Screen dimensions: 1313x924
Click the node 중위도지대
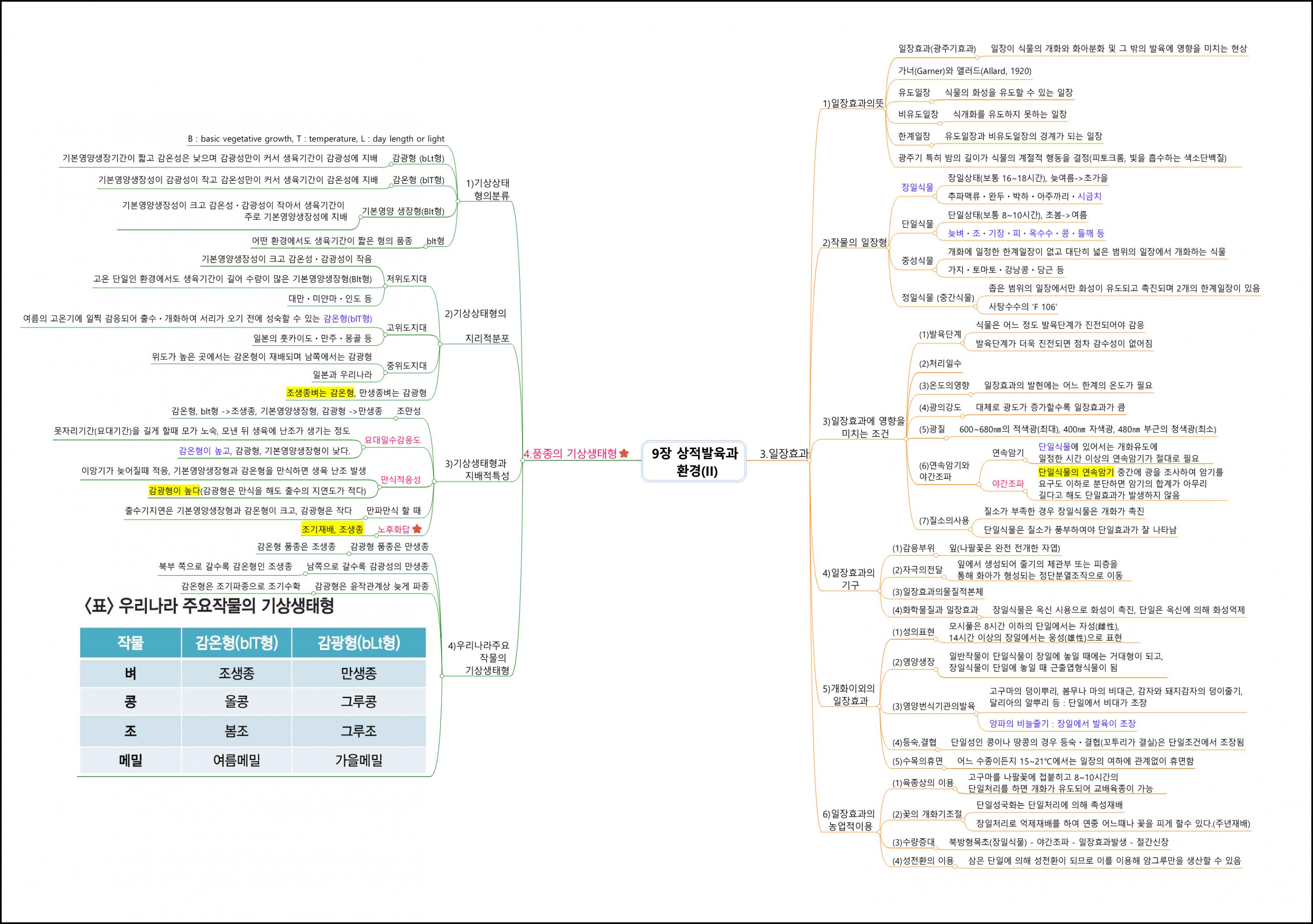(x=407, y=365)
